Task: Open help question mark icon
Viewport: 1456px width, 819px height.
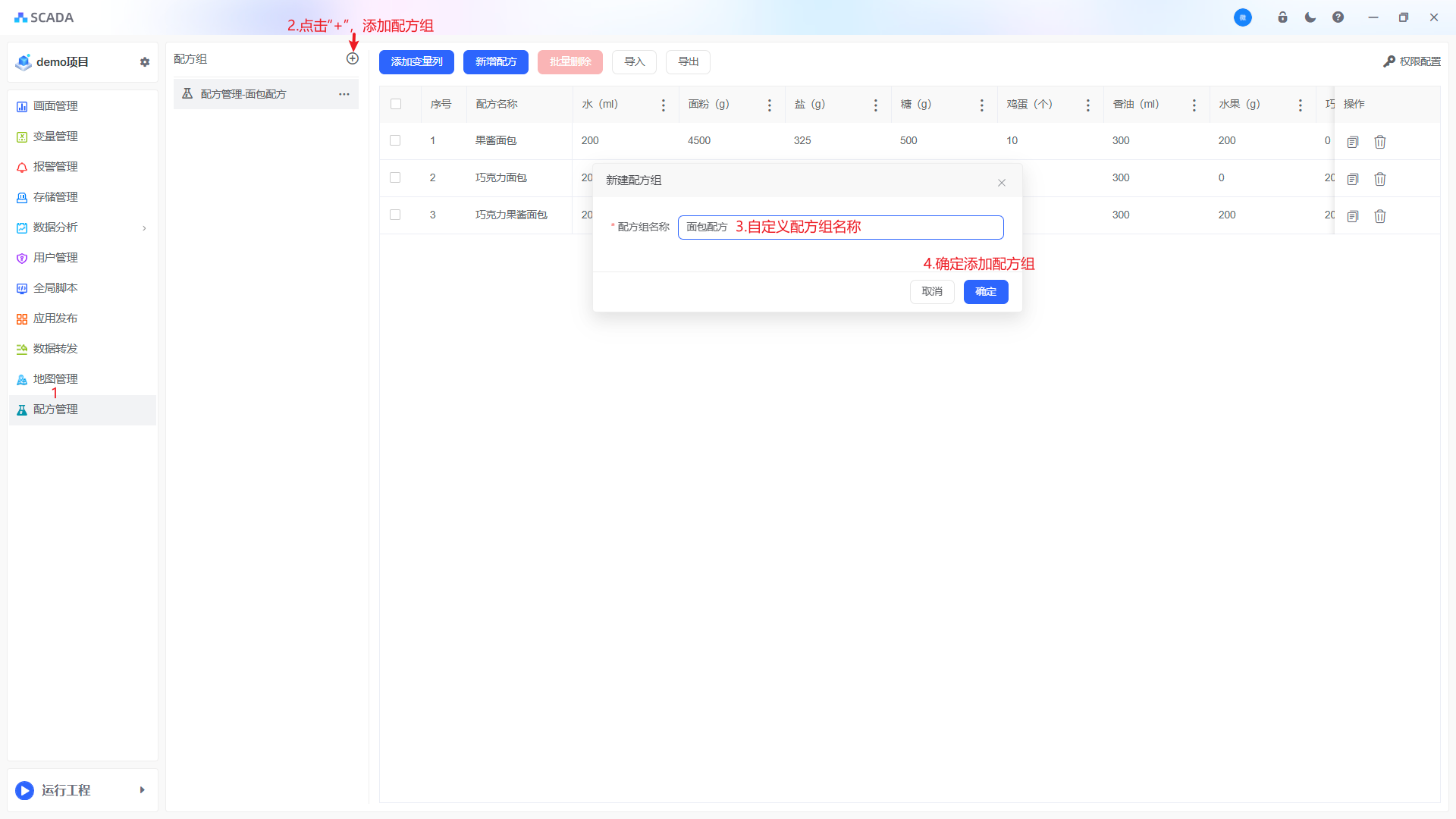Action: (x=1338, y=17)
